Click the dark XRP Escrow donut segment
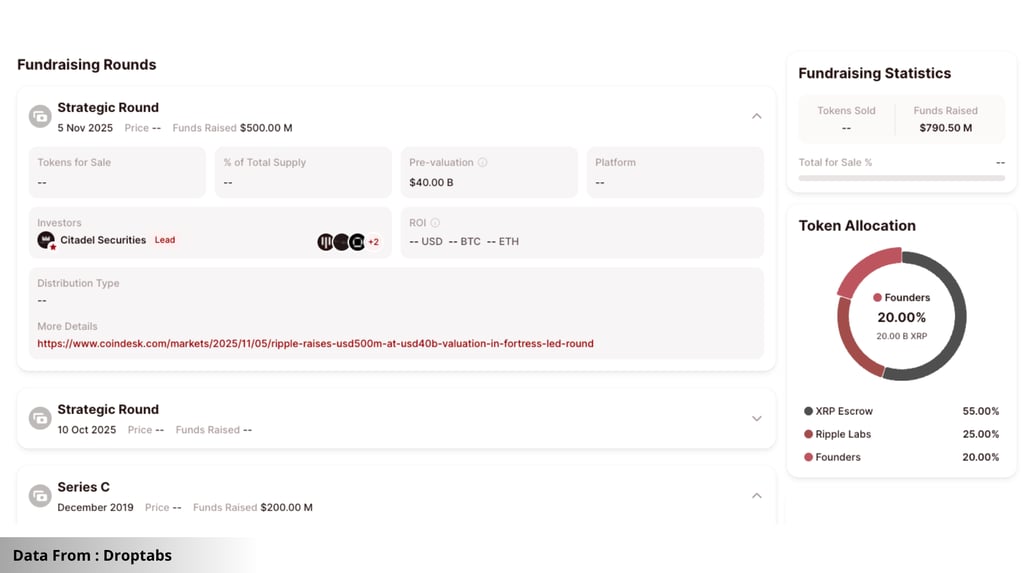This screenshot has width=1024, height=573. tap(959, 316)
